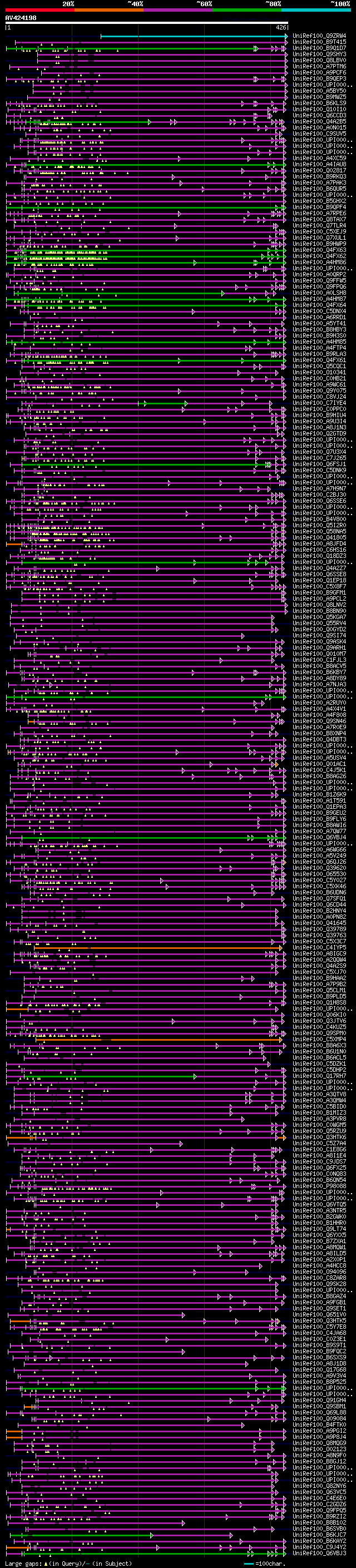
Task: Select hit label UniRef100_Q4FX63
Action: pos(319,250)
